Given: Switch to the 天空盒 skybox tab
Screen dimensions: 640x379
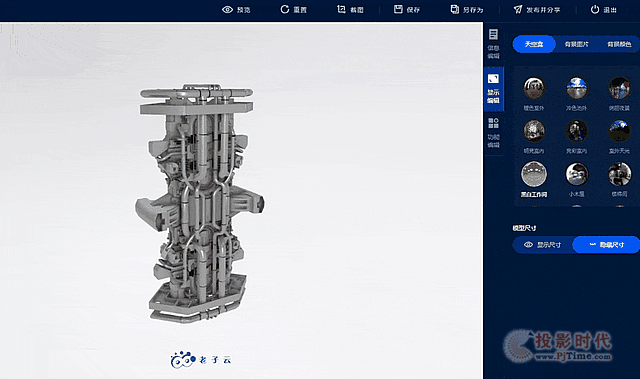Looking at the screenshot, I should tap(534, 44).
